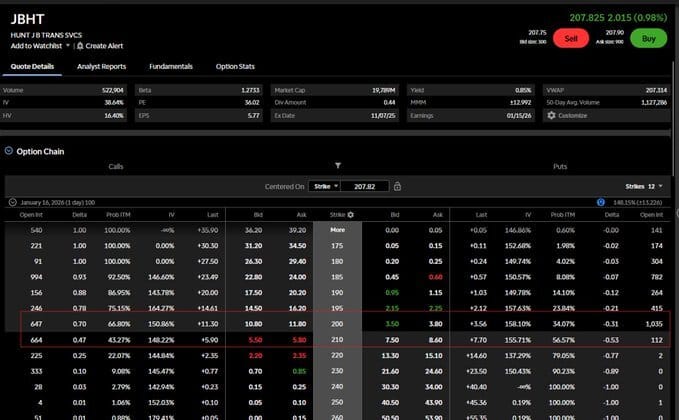Click the Puts section label

[x=560, y=166]
